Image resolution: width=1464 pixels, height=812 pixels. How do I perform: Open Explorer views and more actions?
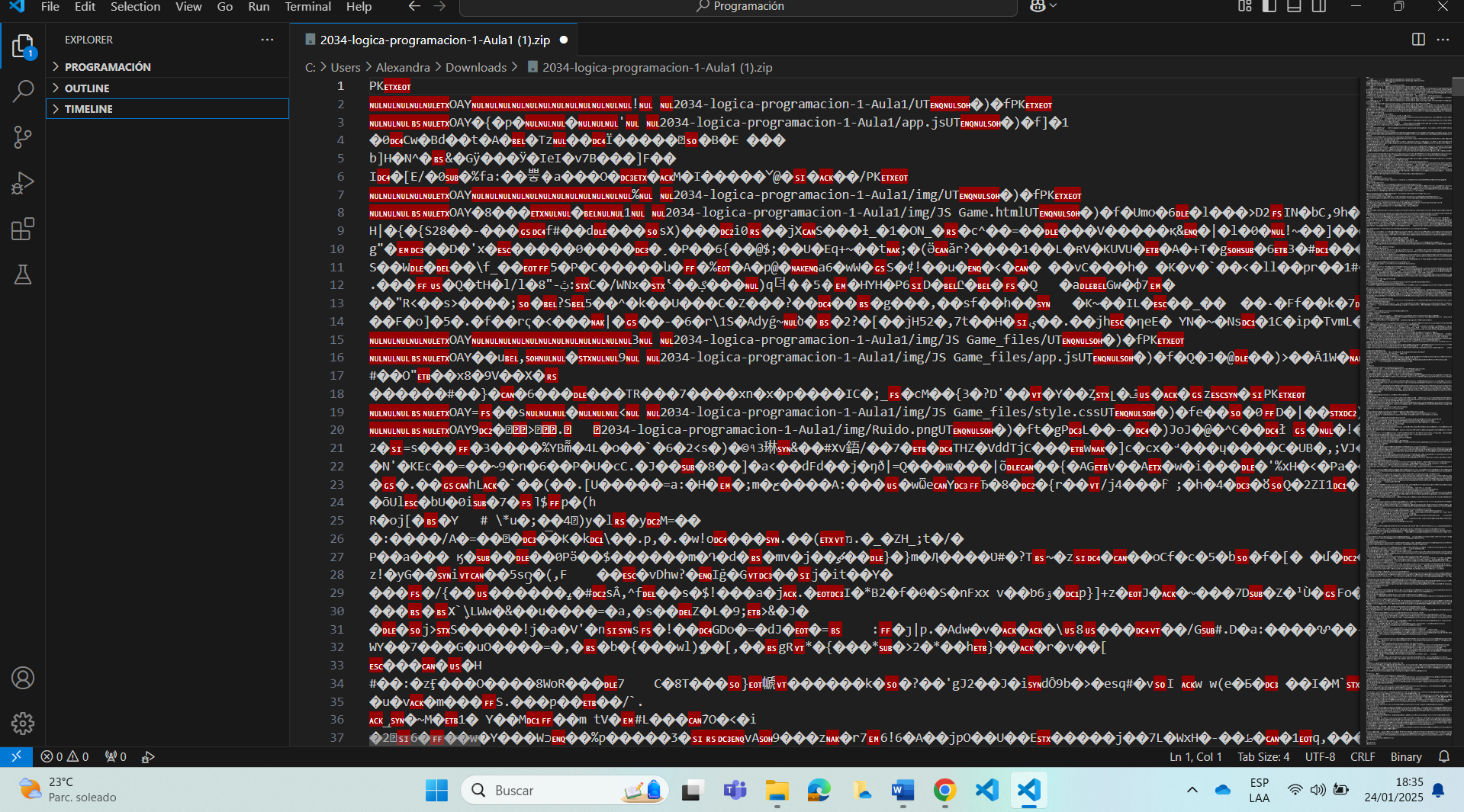tap(267, 40)
